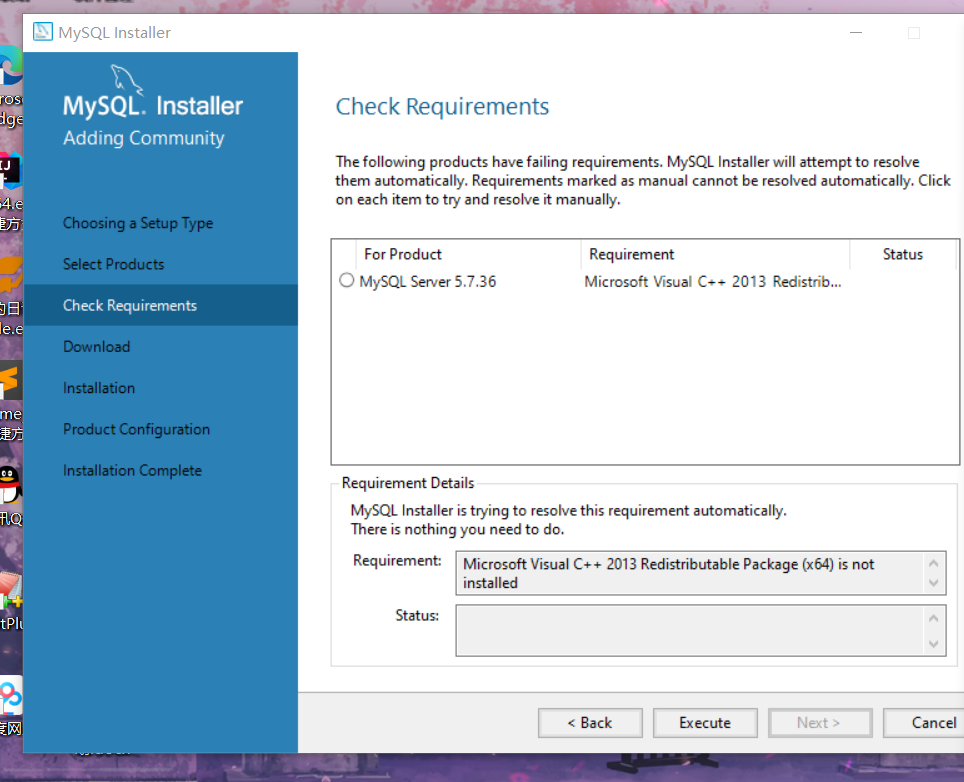Click the empty Status details field

[x=701, y=630]
